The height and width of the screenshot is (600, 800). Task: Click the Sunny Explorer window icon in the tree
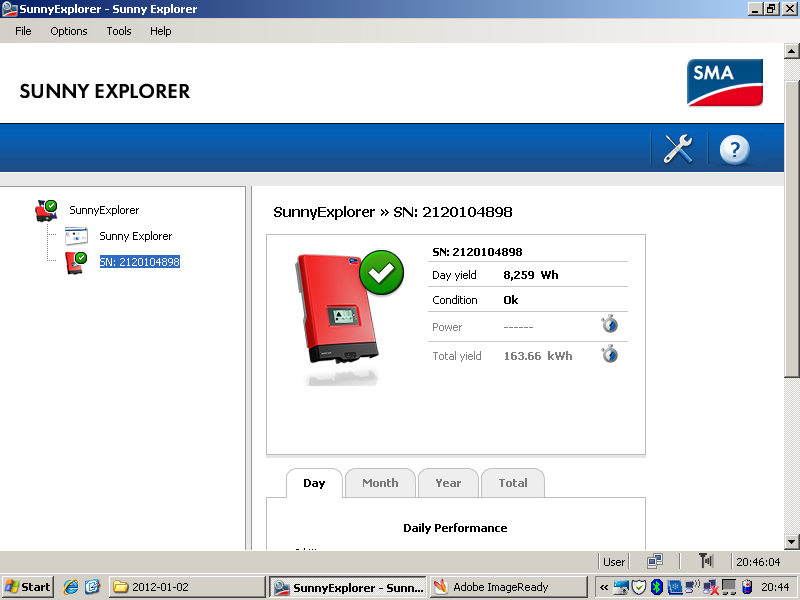click(76, 236)
